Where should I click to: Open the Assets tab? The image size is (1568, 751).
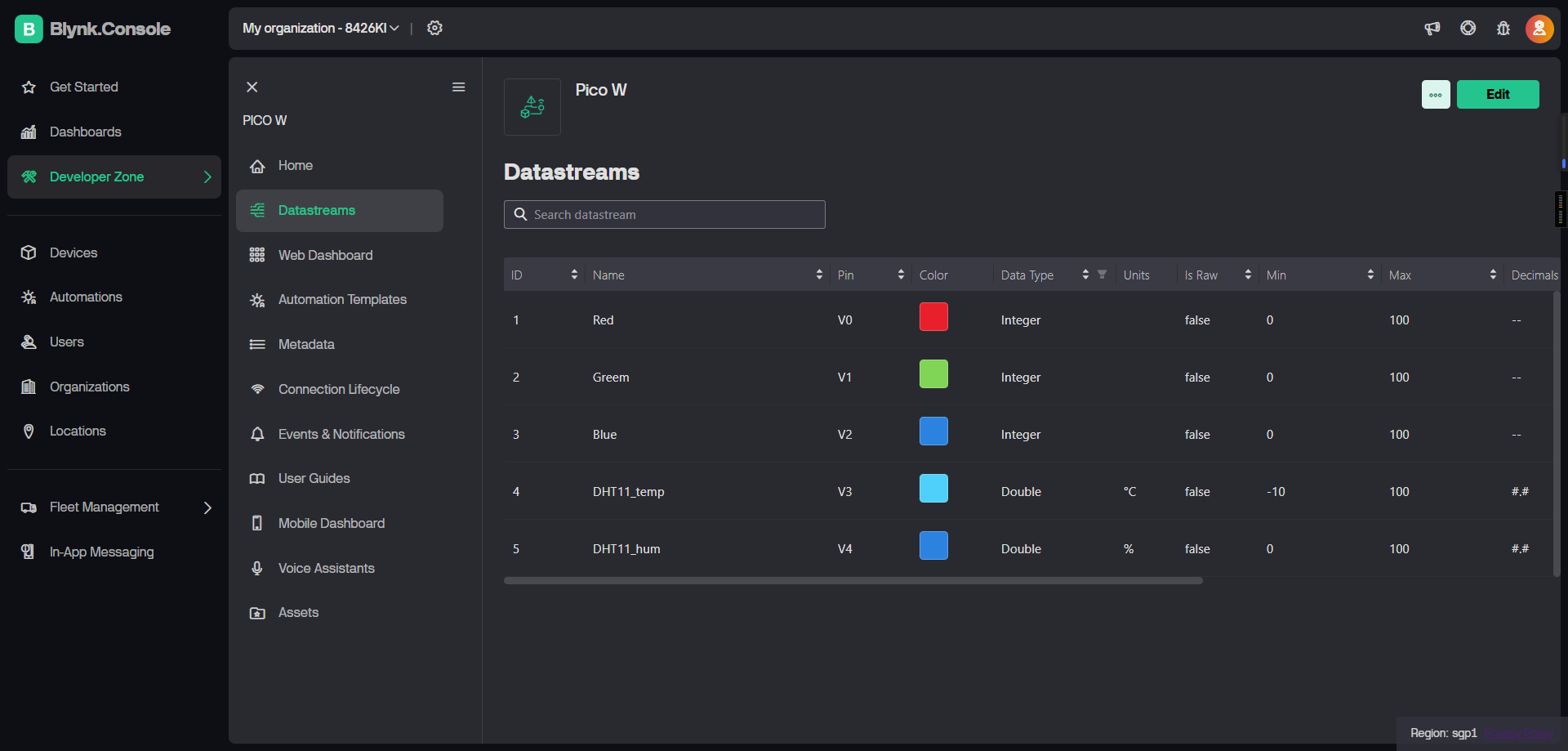[x=340, y=613]
